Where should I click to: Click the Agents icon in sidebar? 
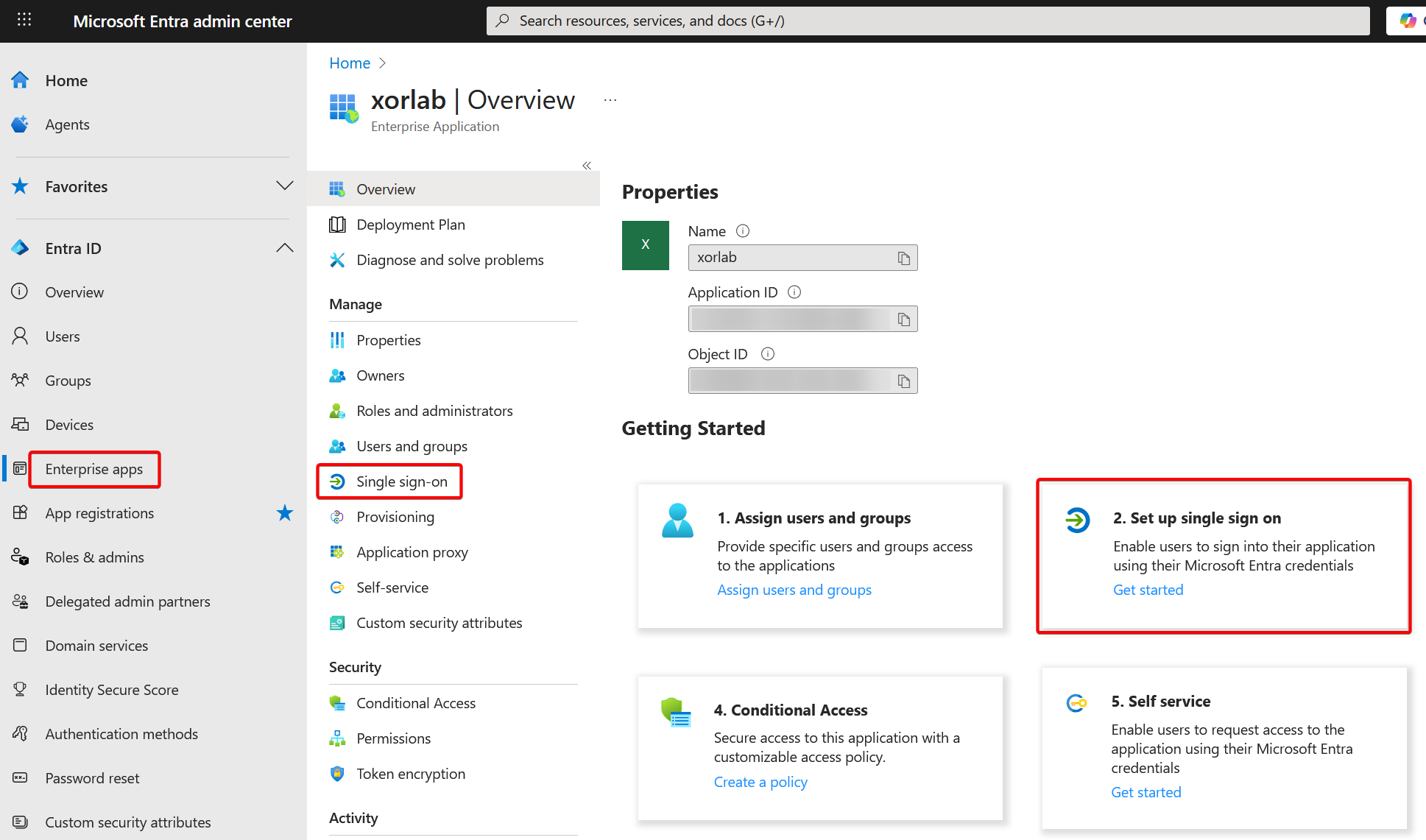20,124
